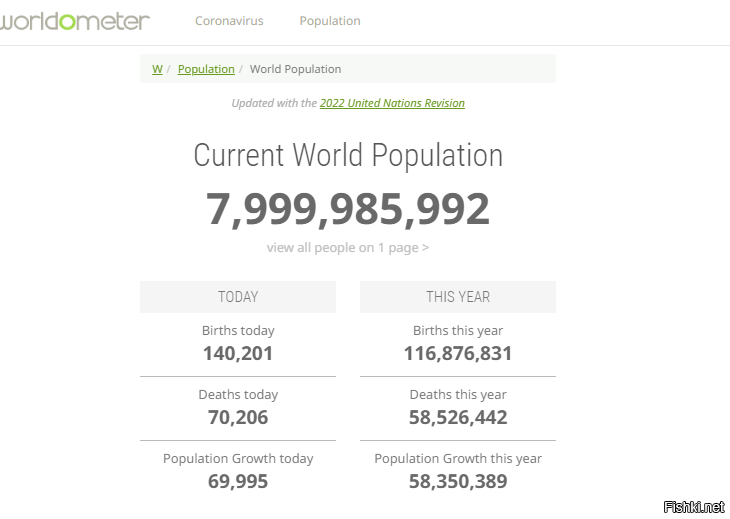Click the Births this year number
The width and height of the screenshot is (730, 519).
[x=458, y=353]
